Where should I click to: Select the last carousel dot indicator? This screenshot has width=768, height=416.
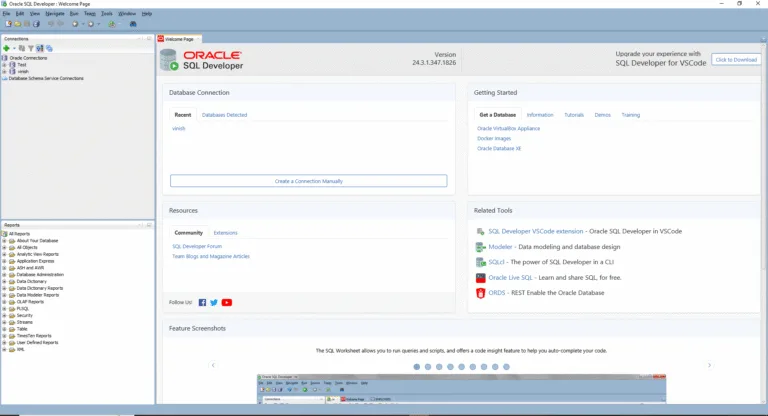(x=506, y=367)
